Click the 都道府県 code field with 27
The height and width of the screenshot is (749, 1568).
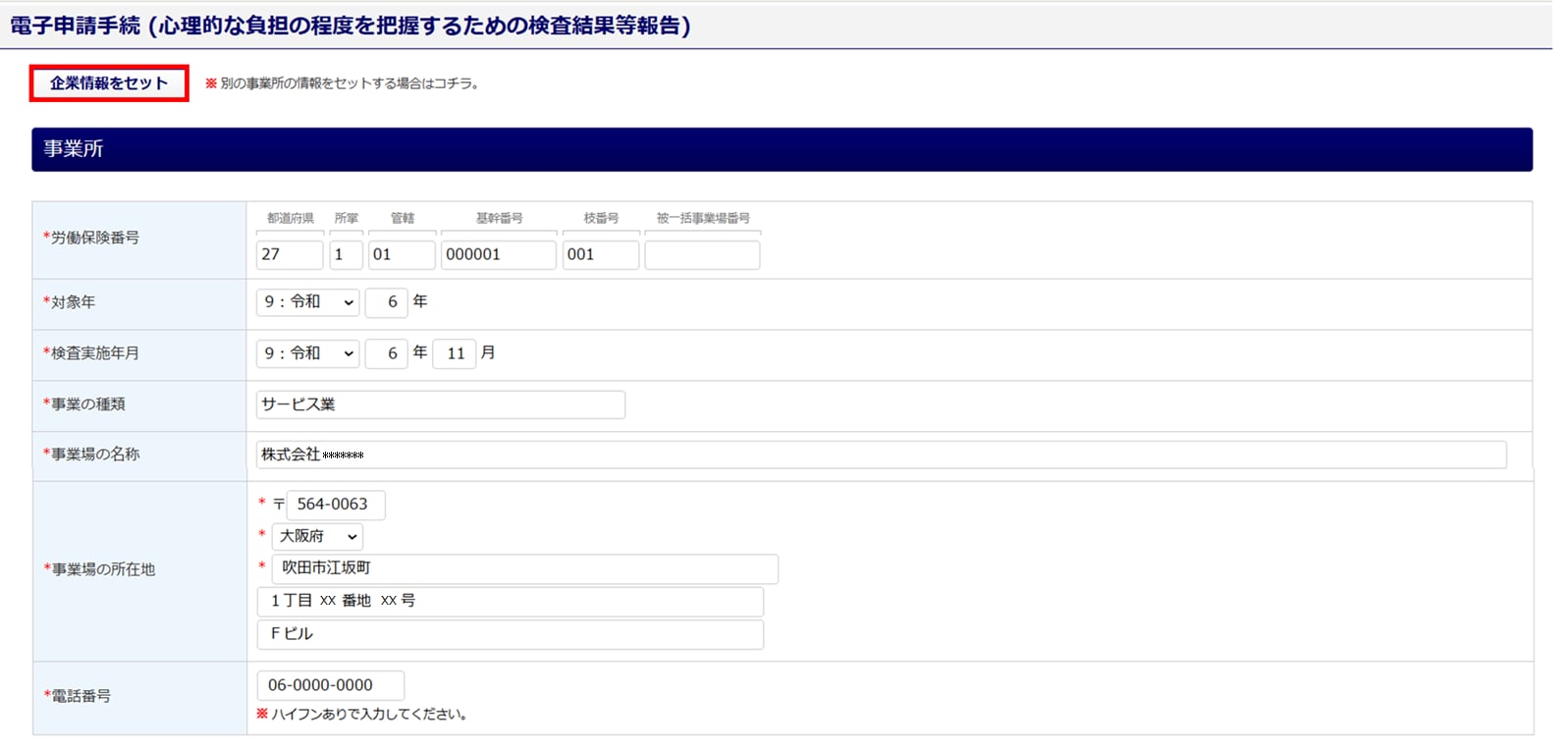click(x=289, y=255)
